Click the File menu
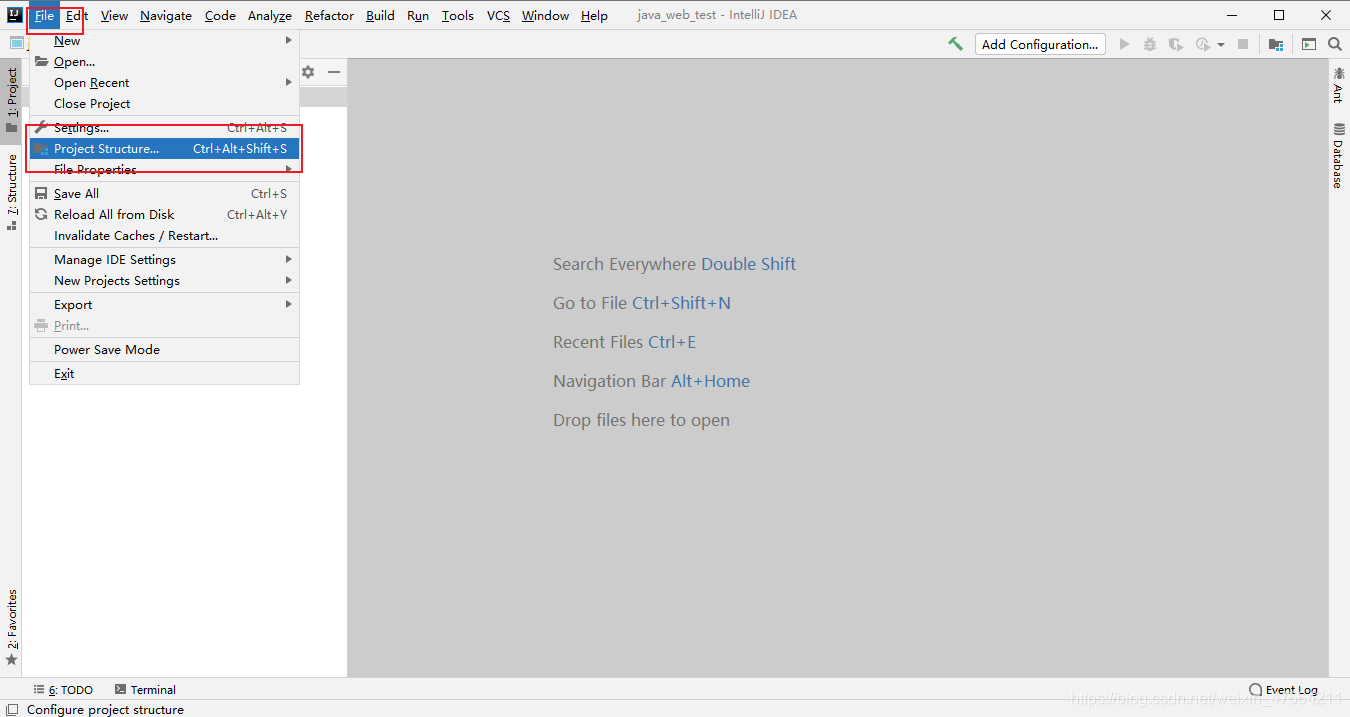This screenshot has width=1350, height=717. pyautogui.click(x=44, y=15)
